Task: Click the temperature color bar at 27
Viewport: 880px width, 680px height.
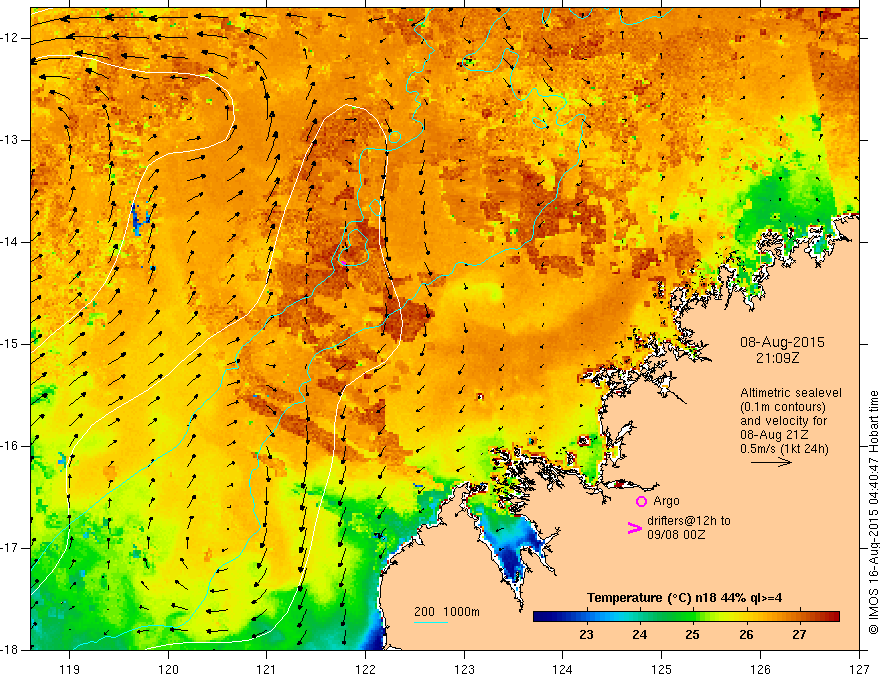Action: (x=799, y=617)
